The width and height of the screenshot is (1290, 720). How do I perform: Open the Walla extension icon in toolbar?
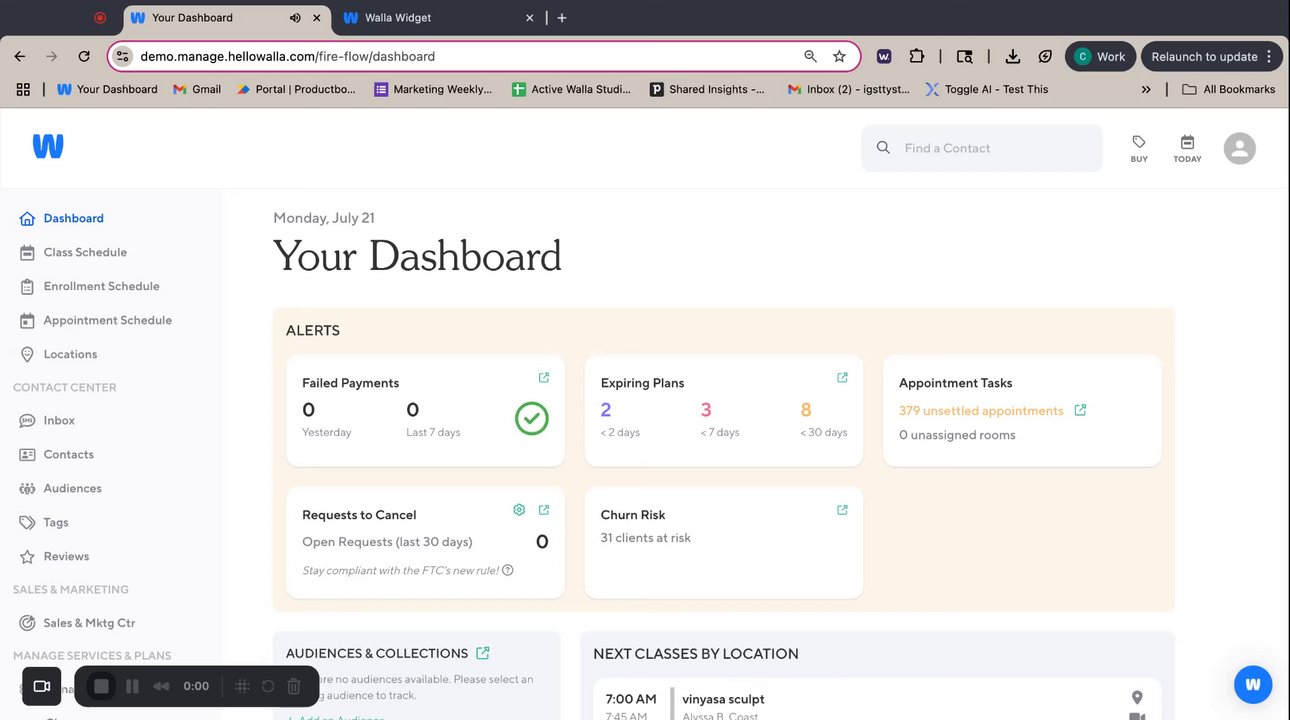point(884,57)
